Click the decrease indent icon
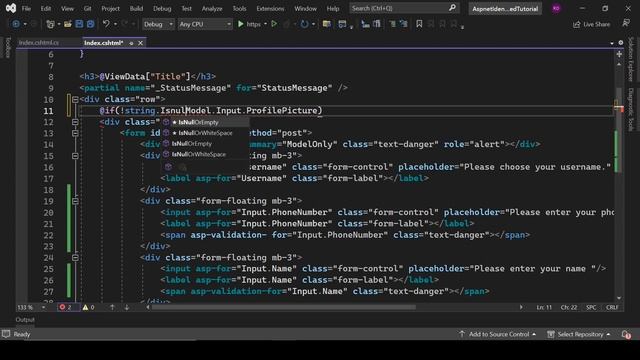Viewport: 640px width, 360px height. (x=365, y=24)
